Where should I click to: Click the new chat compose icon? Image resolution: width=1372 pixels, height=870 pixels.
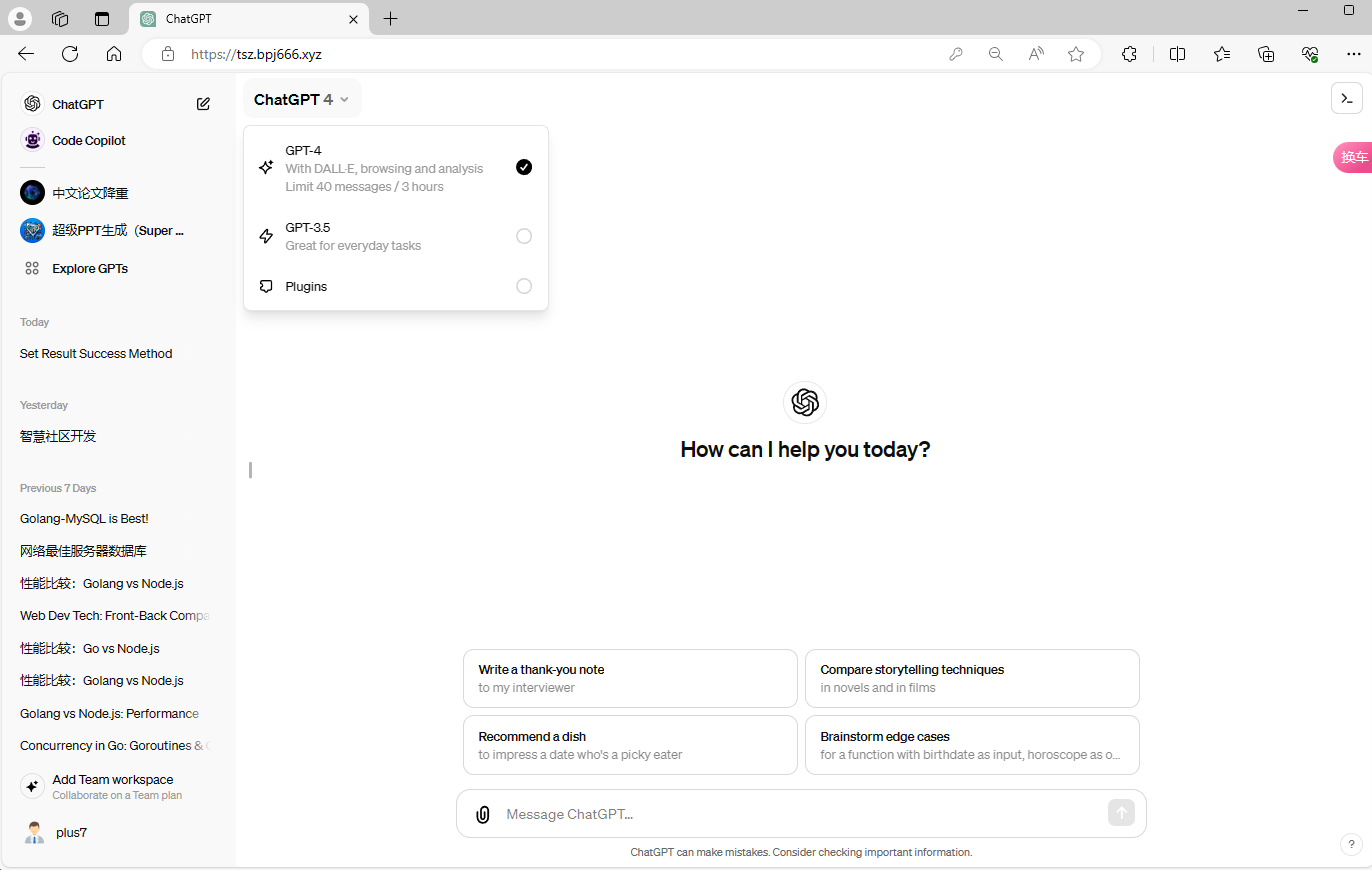pos(203,104)
